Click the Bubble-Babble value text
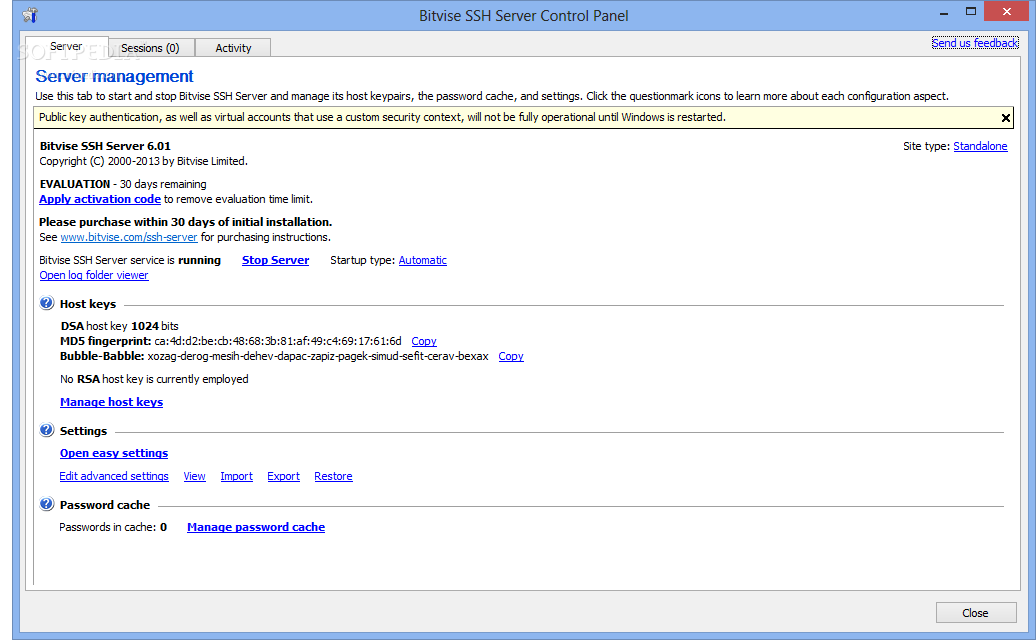This screenshot has height=640, width=1036. click(318, 356)
